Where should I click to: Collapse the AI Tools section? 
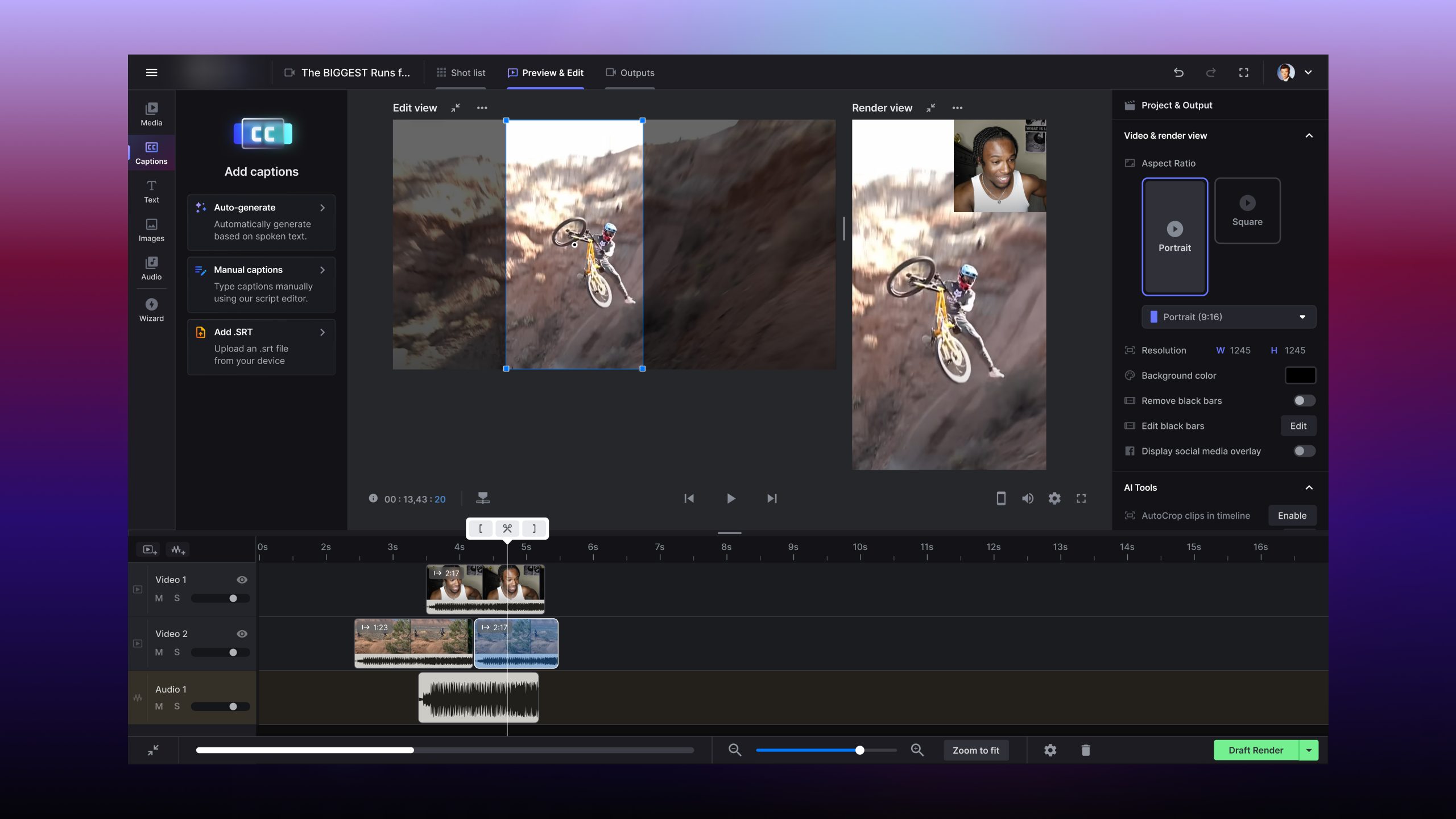tap(1309, 487)
